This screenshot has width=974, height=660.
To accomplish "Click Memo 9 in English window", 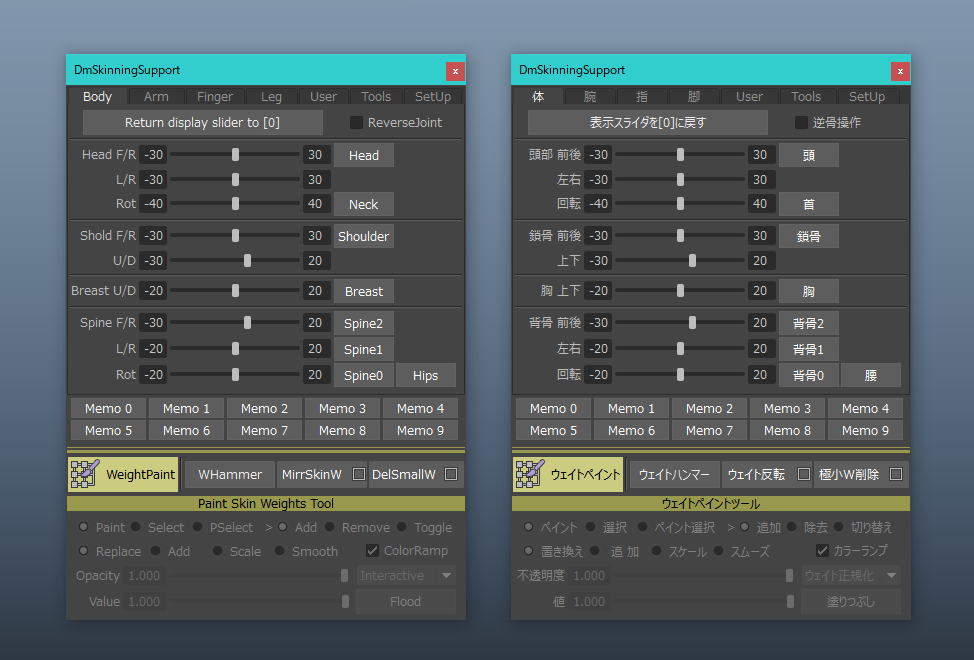I will pyautogui.click(x=421, y=430).
